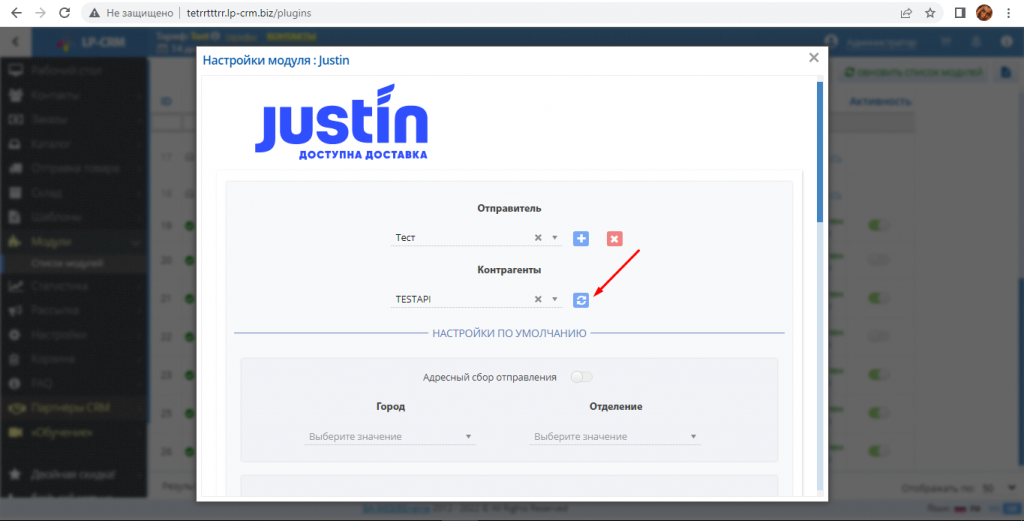
Task: Toggle Адресный сбор отправления switch
Action: [x=581, y=377]
